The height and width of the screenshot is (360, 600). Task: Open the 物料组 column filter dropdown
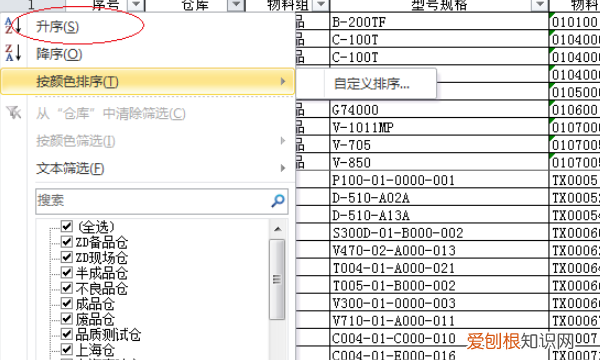pyautogui.click(x=321, y=5)
